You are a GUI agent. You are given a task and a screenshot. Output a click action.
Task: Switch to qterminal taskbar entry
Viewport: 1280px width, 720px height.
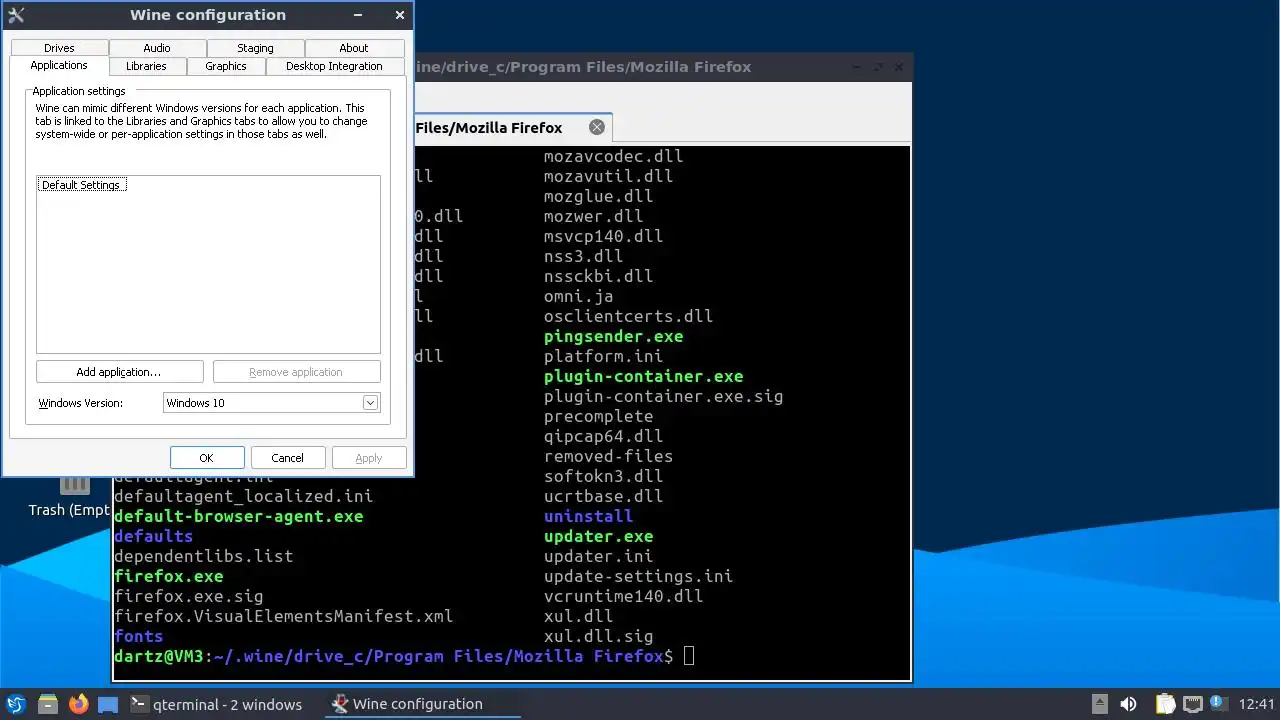[x=216, y=704]
